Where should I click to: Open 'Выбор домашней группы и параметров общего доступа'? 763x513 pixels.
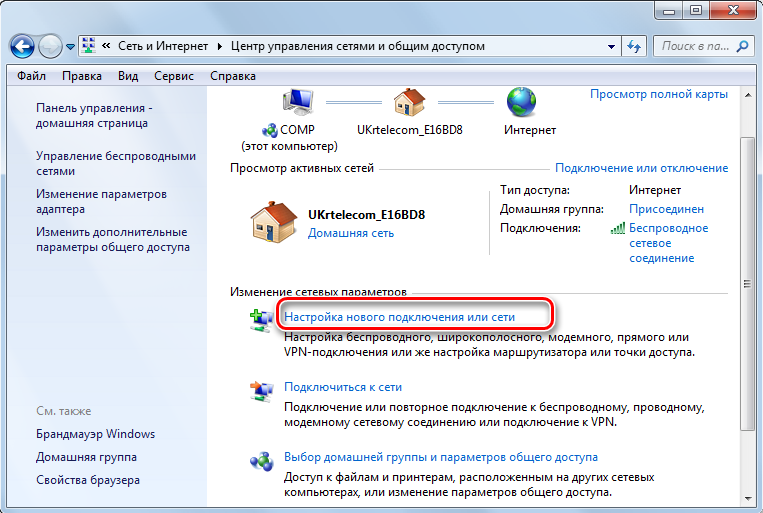pos(441,457)
